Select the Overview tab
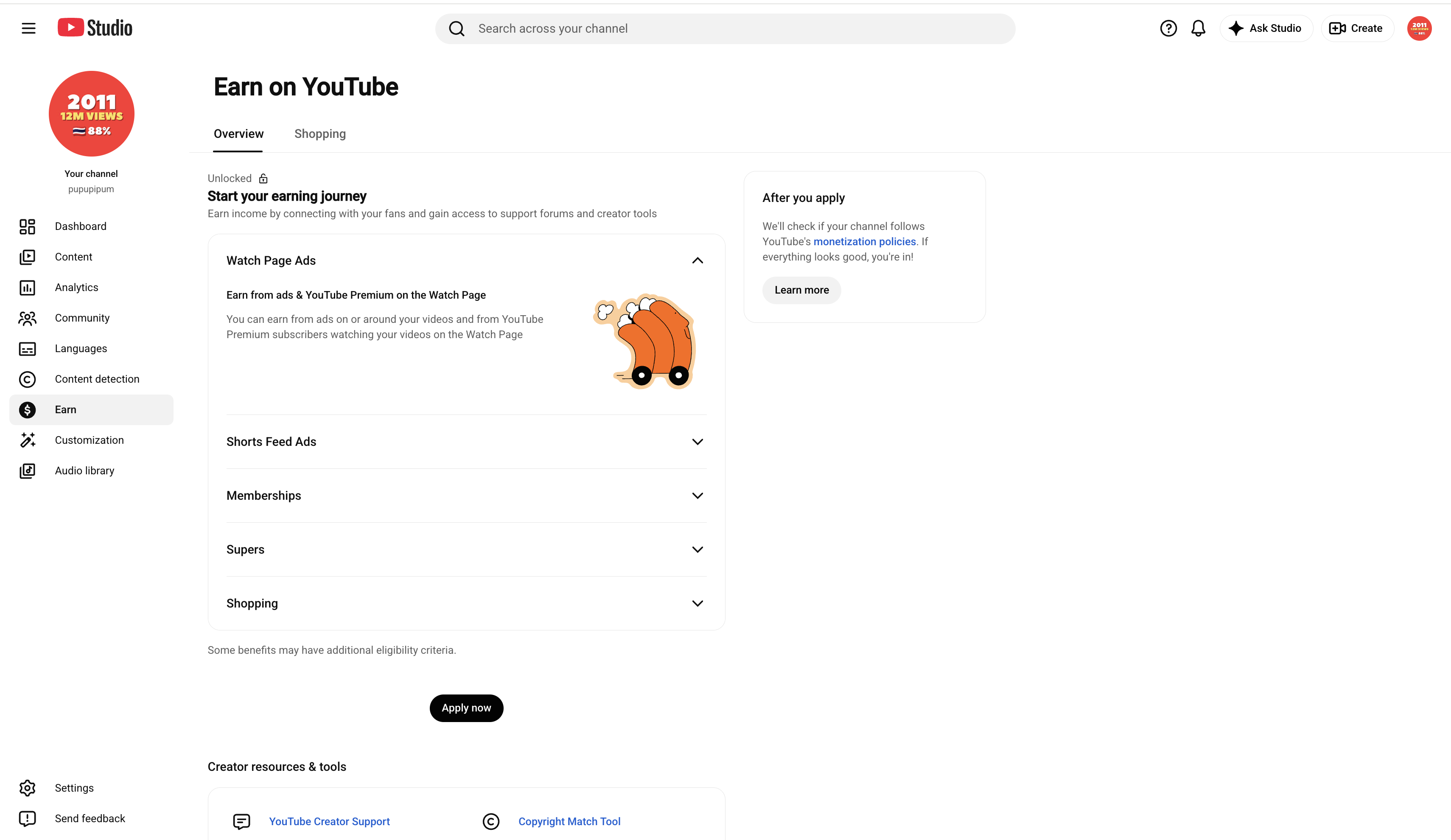The height and width of the screenshot is (840, 1451). point(238,134)
